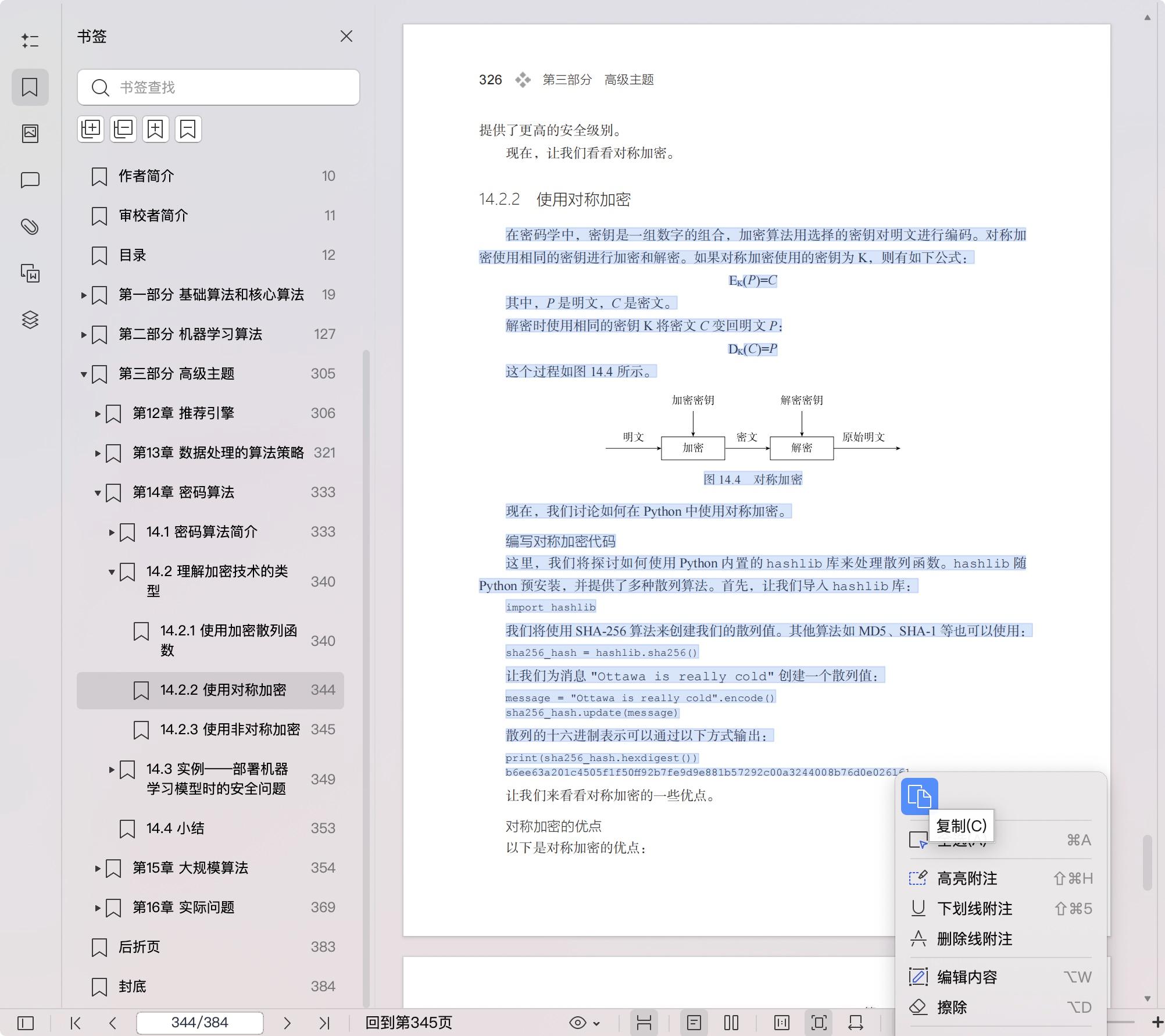
Task: Choose 删除线附注 from context menu
Action: pos(974,939)
